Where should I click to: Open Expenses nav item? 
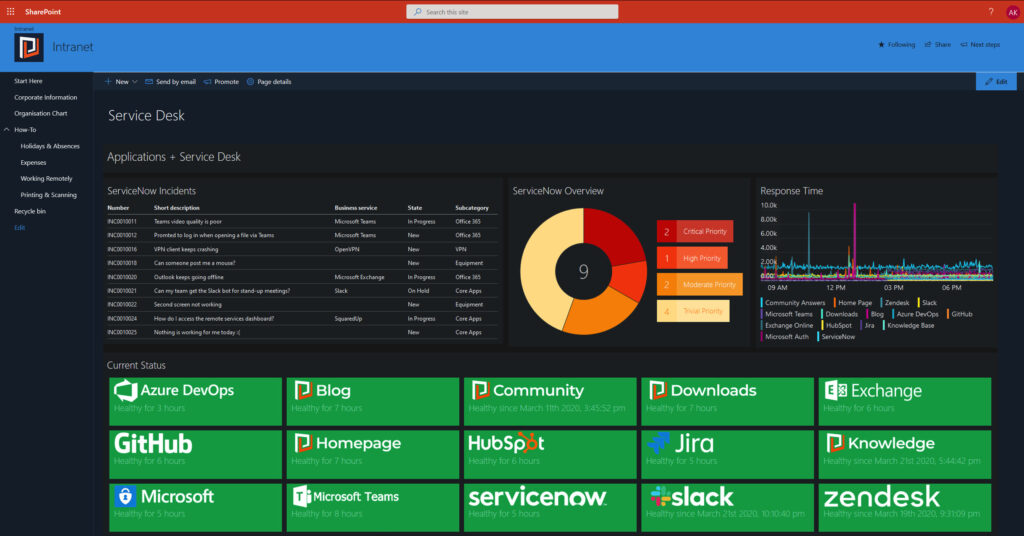[x=33, y=163]
